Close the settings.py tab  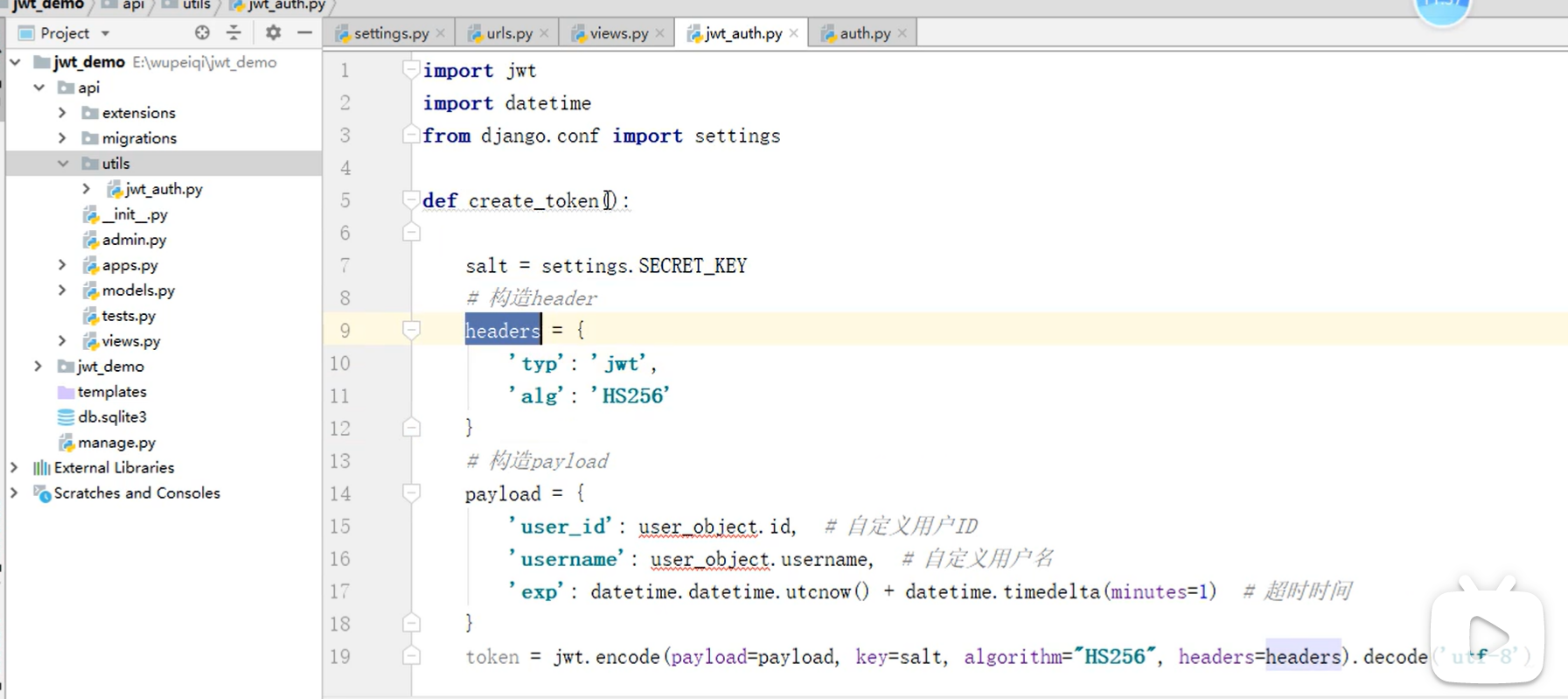click(441, 33)
